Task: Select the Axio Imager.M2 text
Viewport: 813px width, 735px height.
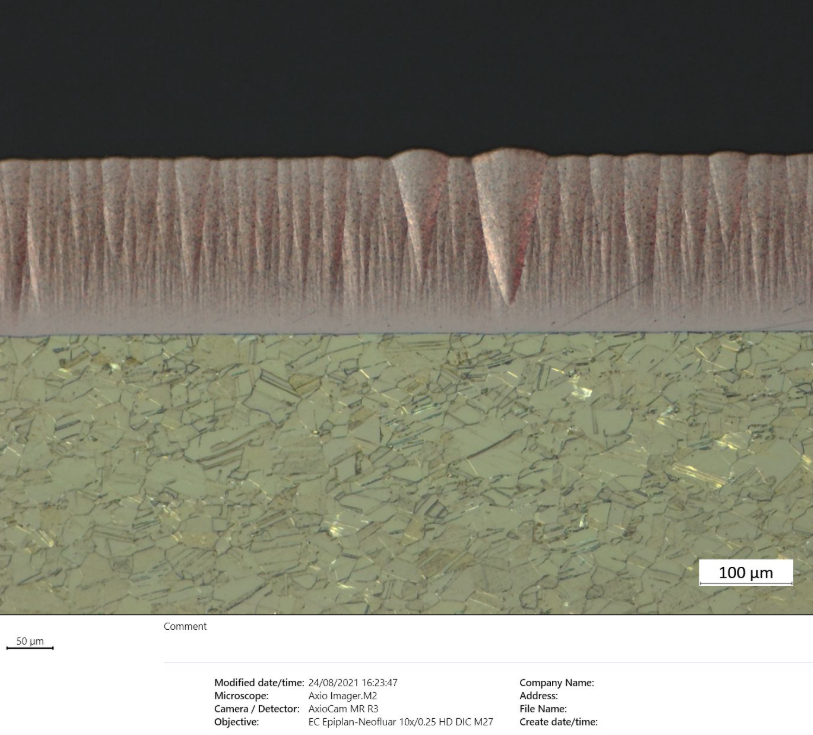Action: (343, 696)
